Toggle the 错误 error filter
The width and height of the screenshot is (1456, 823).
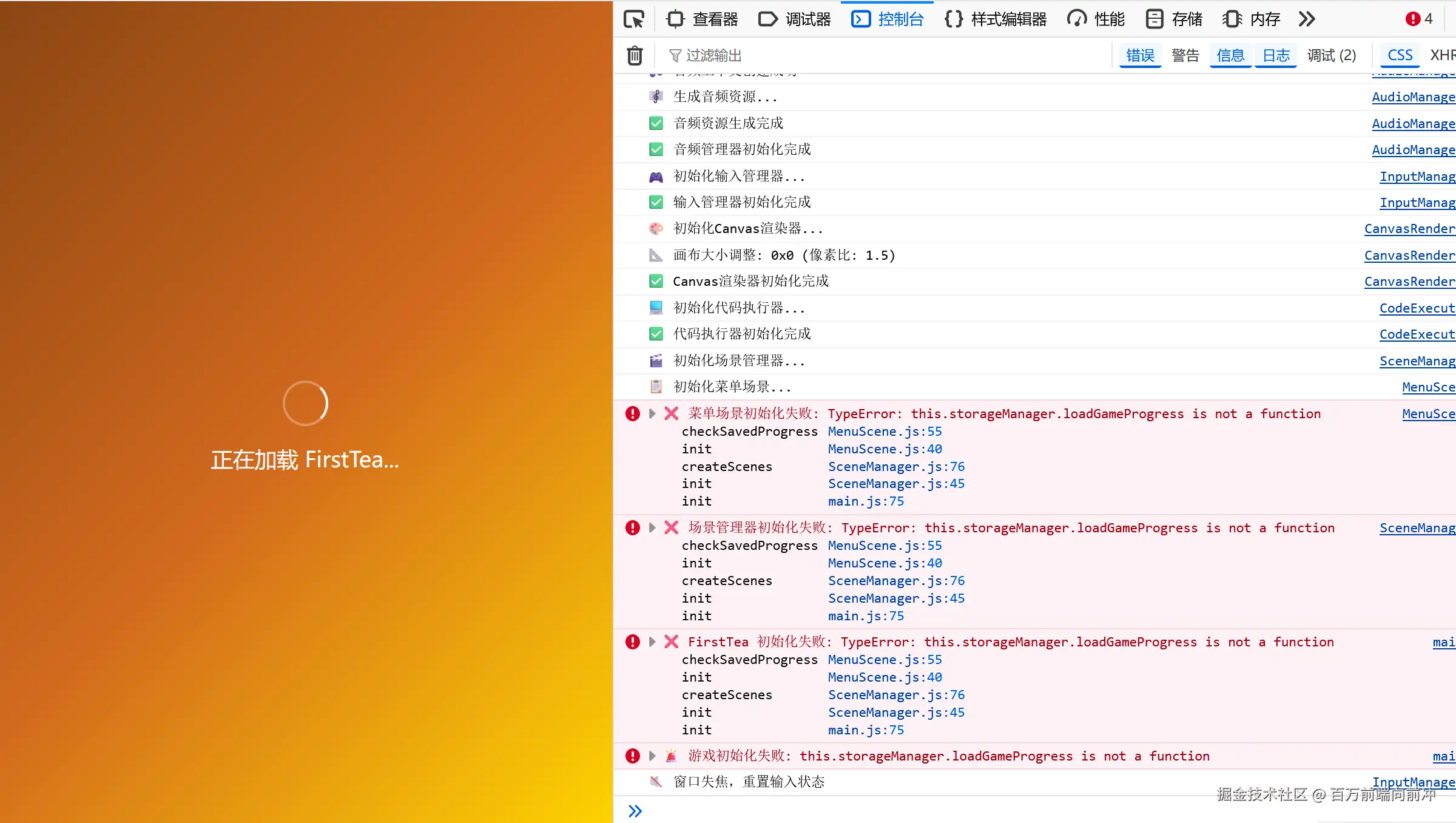coord(1140,55)
